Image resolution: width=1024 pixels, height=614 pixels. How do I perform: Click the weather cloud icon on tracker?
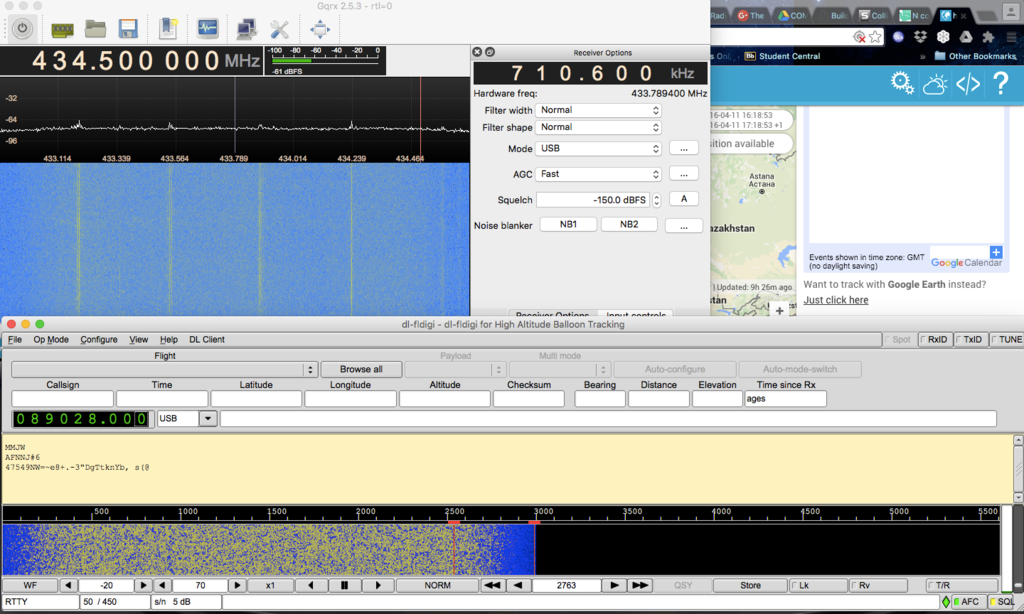pyautogui.click(x=935, y=84)
